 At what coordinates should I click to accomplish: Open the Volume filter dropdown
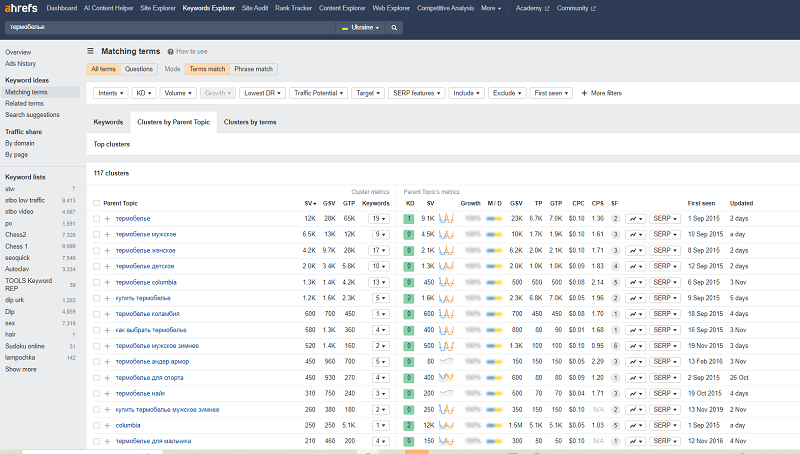[178, 93]
